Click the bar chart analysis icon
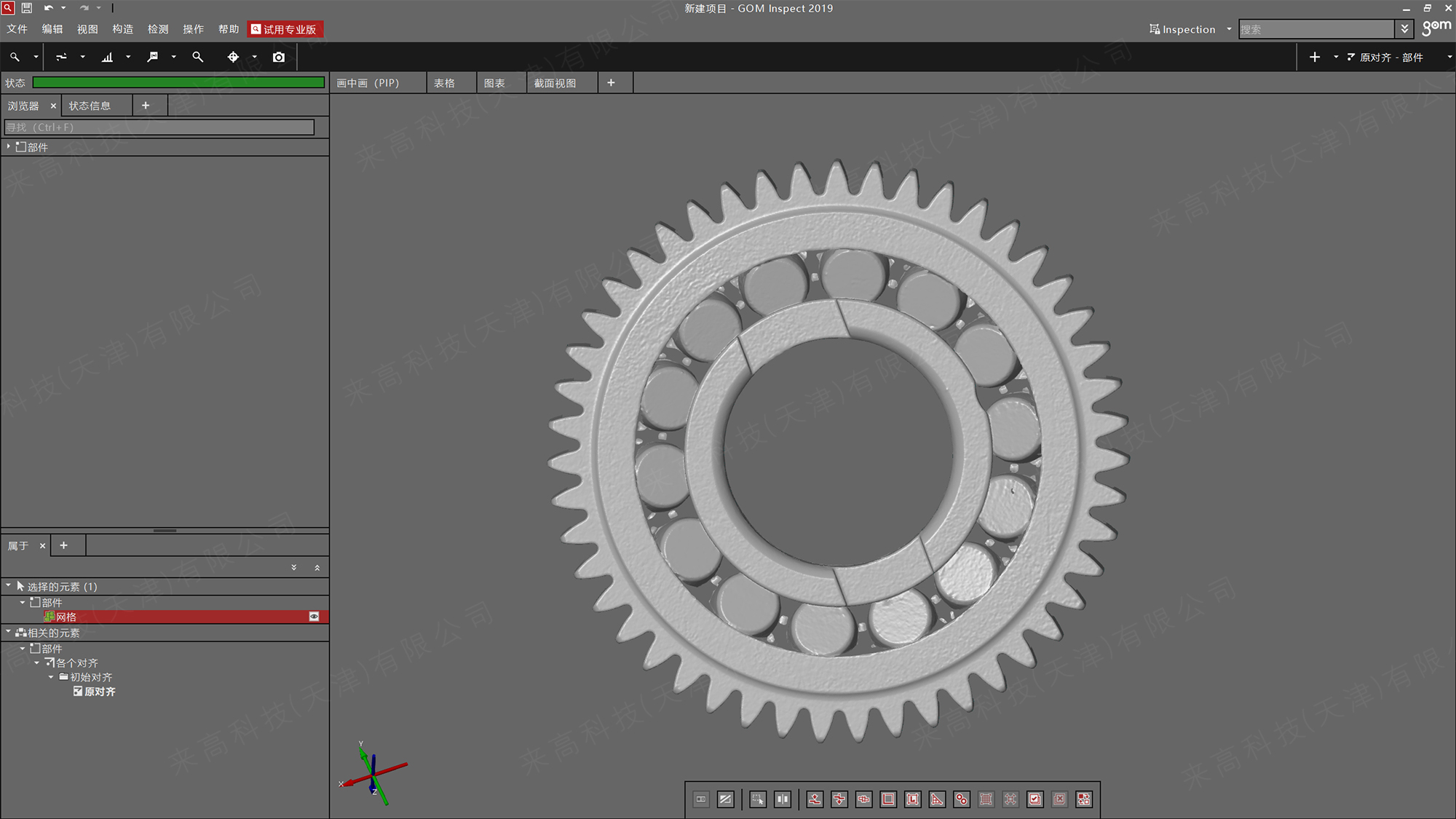 pos(107,57)
